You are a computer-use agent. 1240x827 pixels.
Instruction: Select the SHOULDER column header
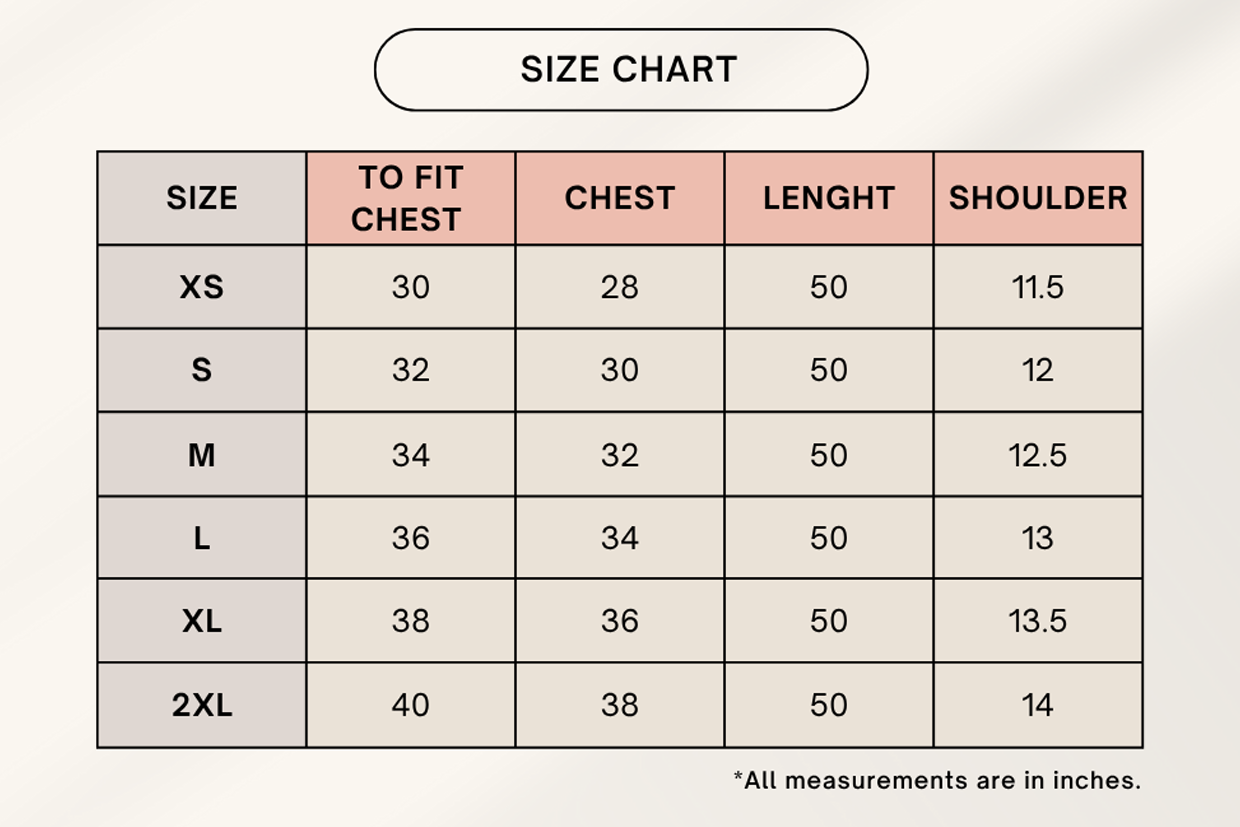(x=1038, y=198)
